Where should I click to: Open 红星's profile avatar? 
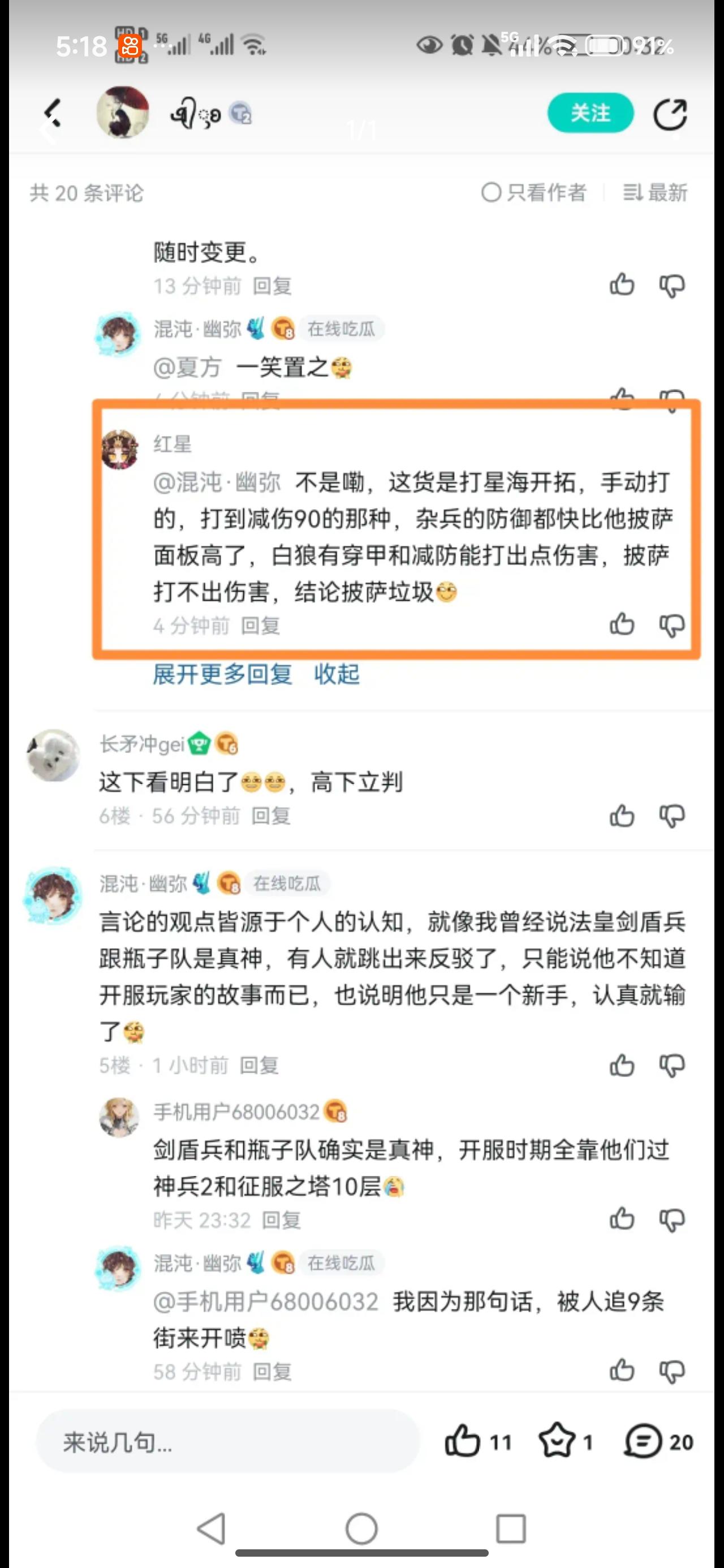click(x=119, y=449)
